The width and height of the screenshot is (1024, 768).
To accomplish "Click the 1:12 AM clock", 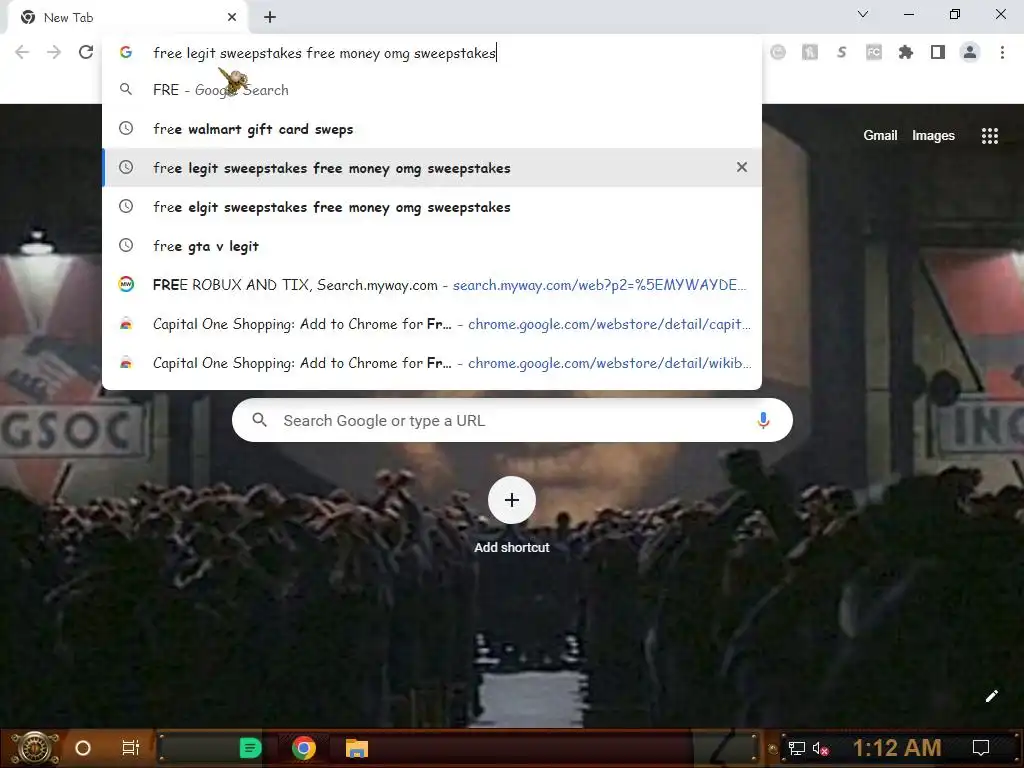I will coord(897,748).
